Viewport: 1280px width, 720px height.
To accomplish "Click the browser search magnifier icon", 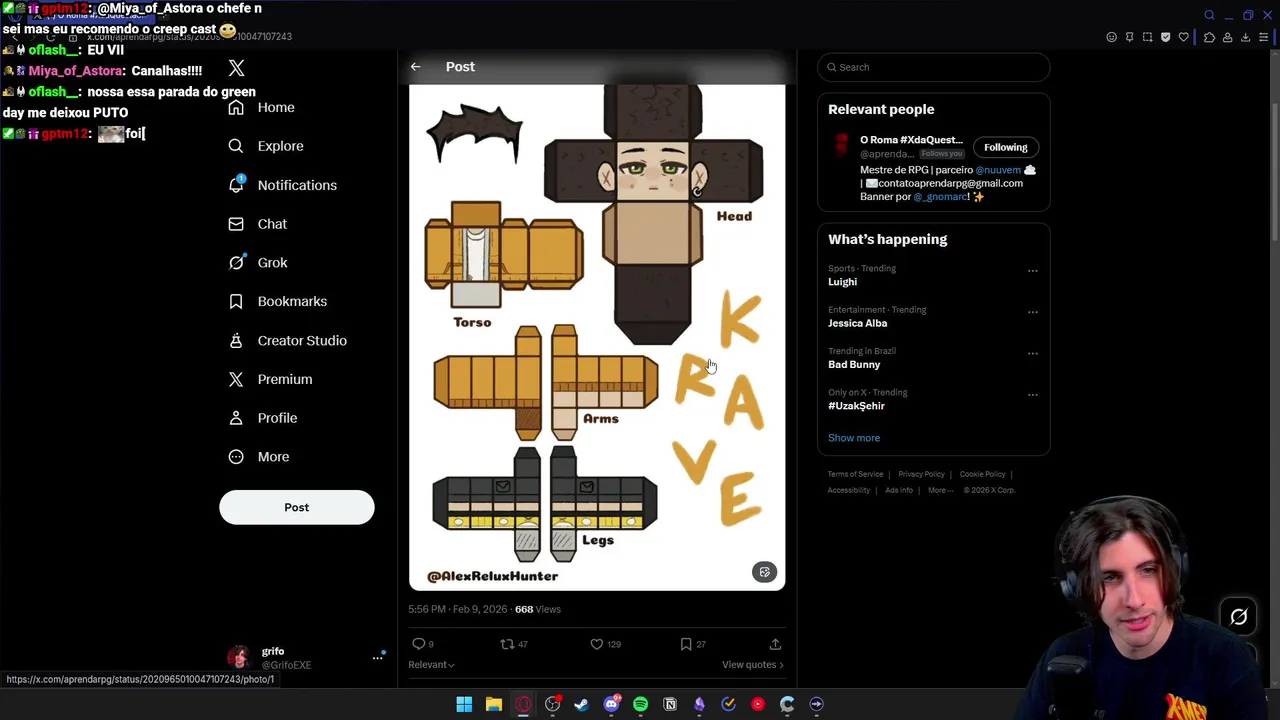I will tap(1209, 15).
